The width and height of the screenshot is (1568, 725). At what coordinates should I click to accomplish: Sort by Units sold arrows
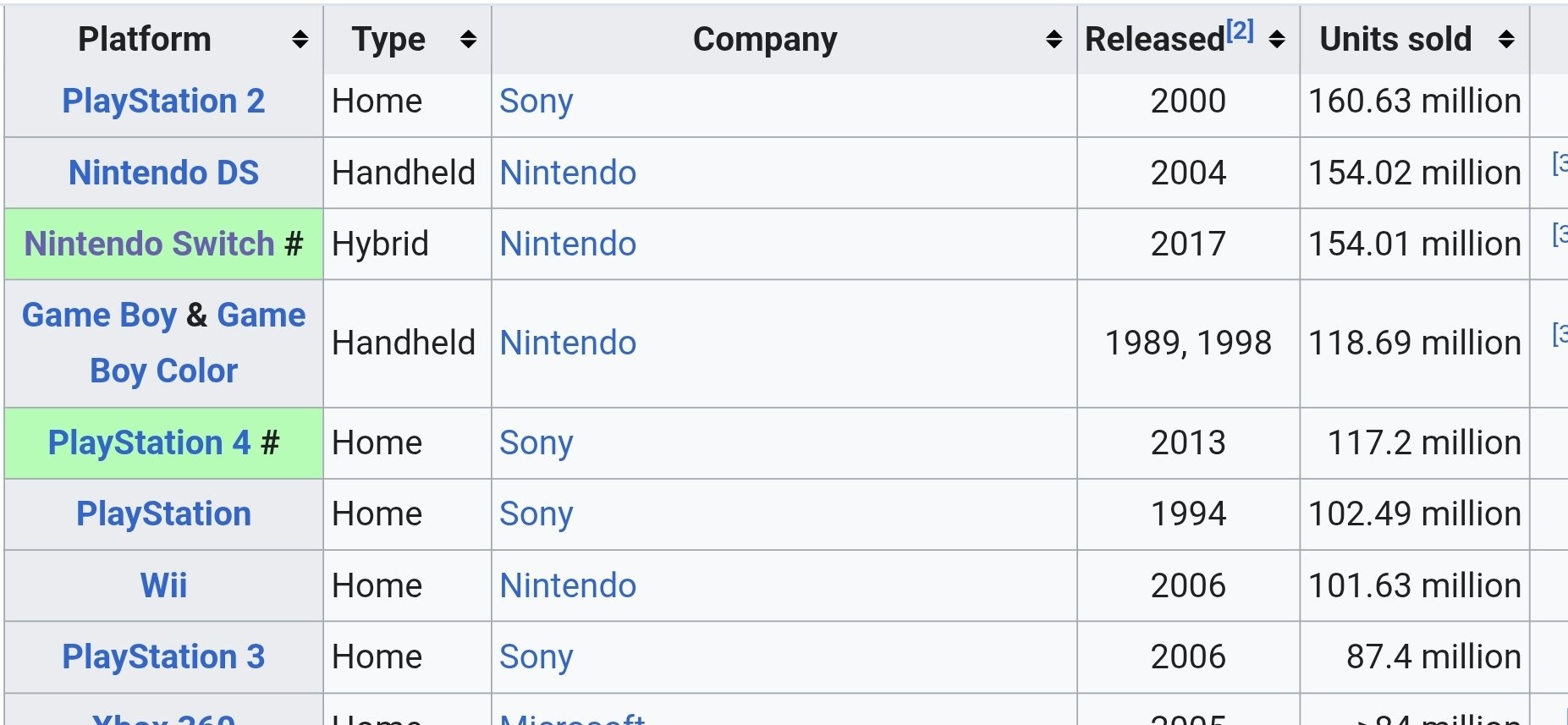(1506, 39)
